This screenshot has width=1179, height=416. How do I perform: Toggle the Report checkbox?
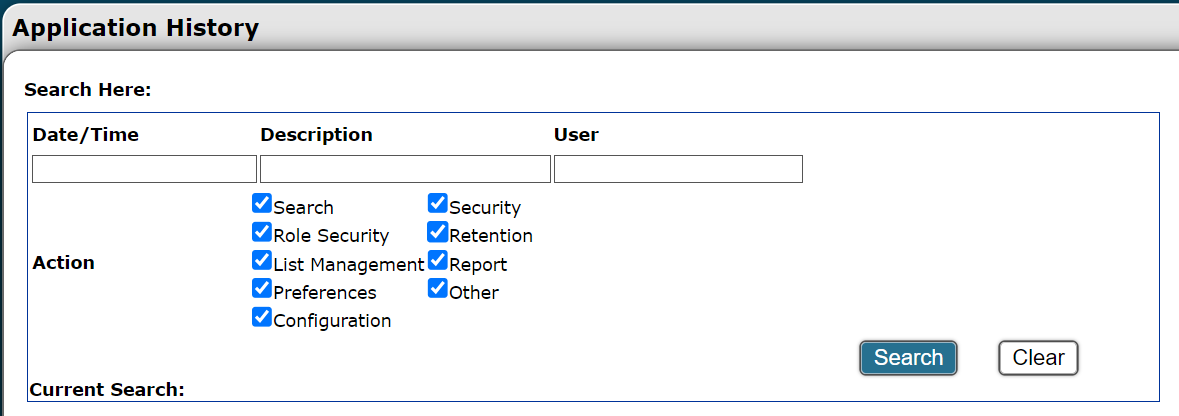pos(438,261)
